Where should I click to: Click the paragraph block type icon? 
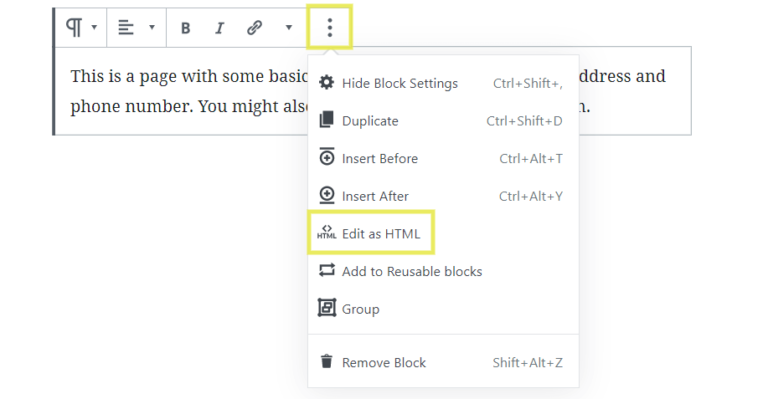[x=74, y=27]
